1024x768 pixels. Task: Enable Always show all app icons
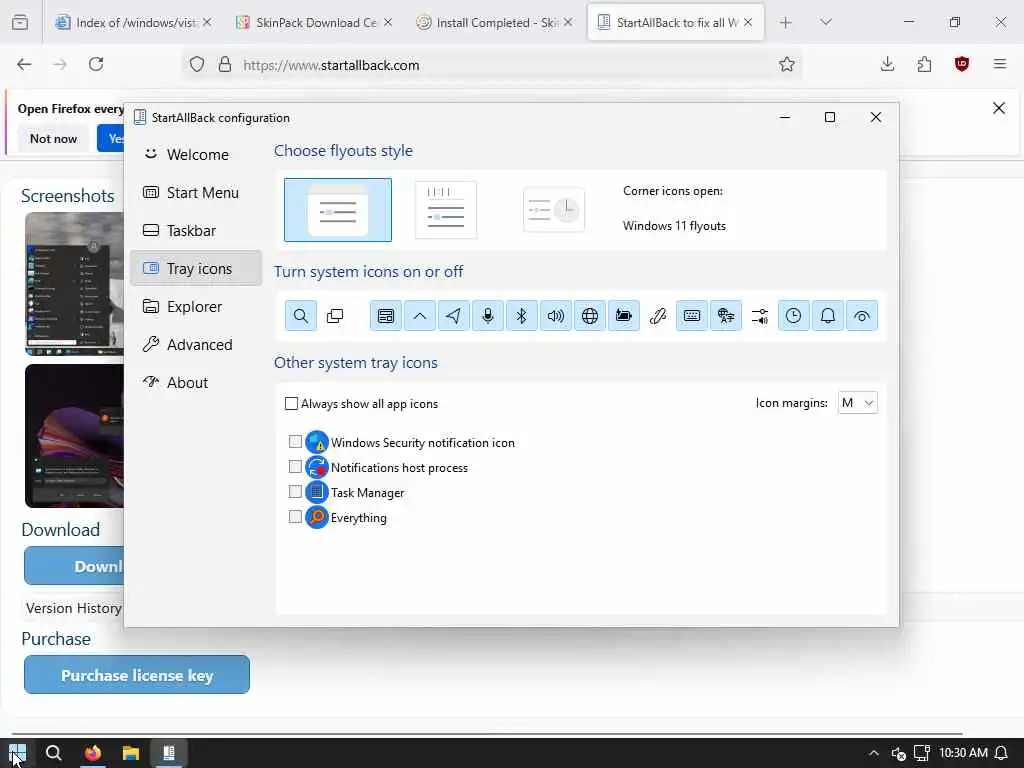click(291, 404)
